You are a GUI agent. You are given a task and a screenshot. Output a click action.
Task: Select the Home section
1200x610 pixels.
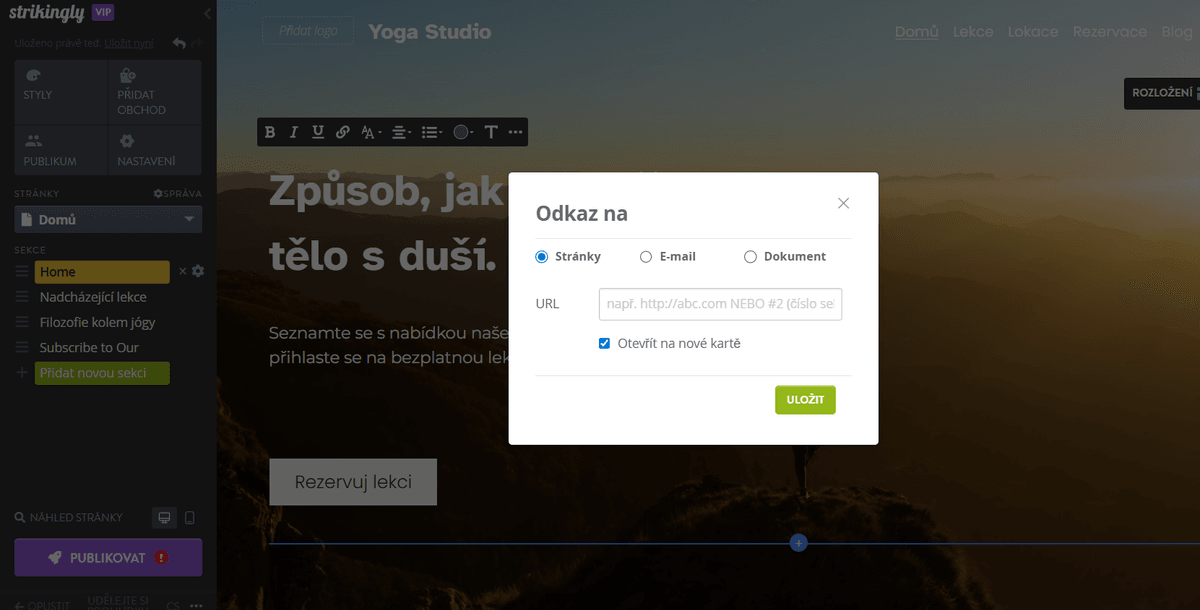pos(102,272)
